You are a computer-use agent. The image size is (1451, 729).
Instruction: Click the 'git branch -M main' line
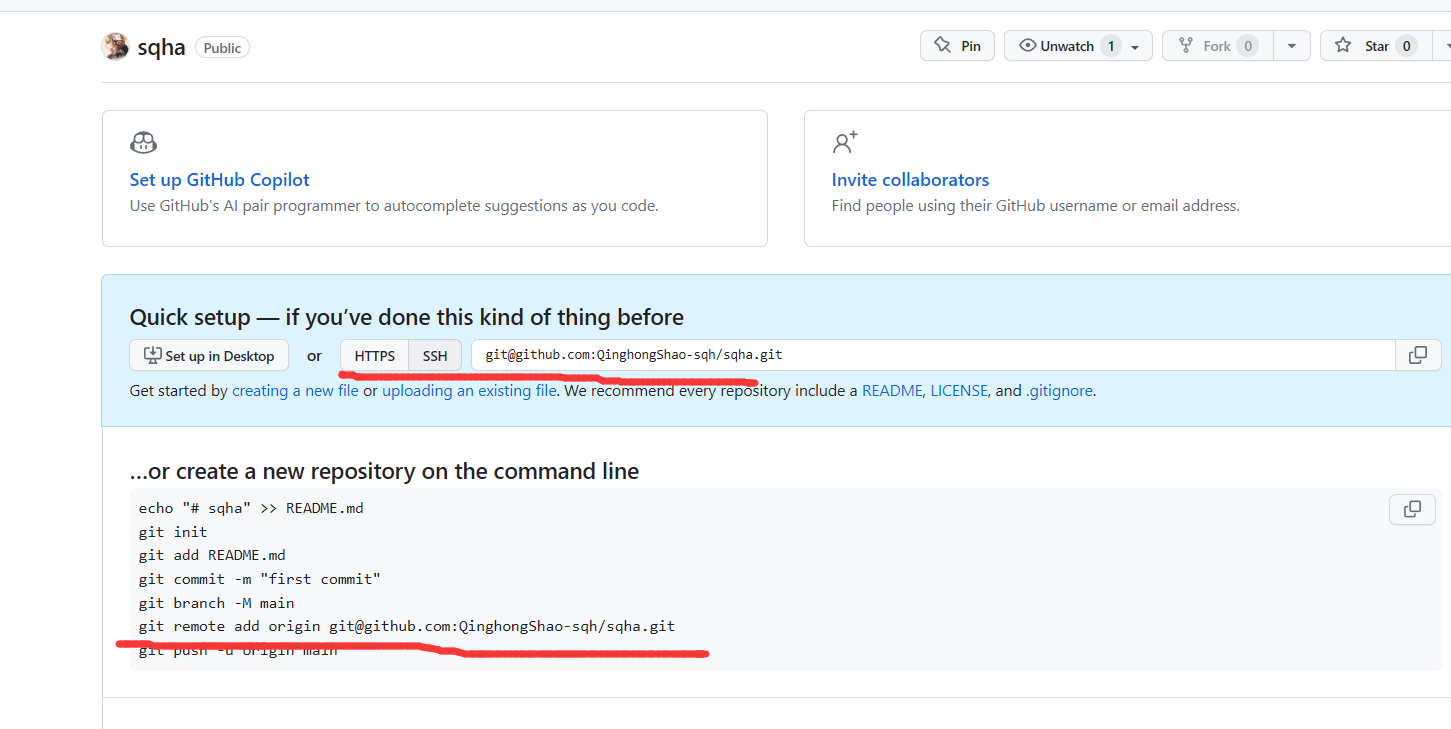[x=217, y=603]
